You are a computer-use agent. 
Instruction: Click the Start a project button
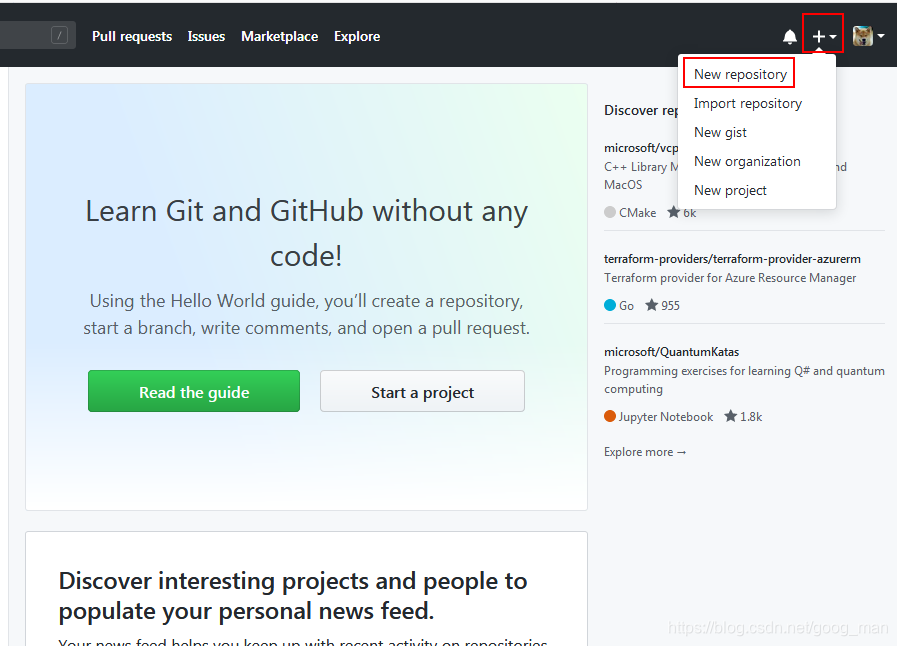pyautogui.click(x=422, y=391)
